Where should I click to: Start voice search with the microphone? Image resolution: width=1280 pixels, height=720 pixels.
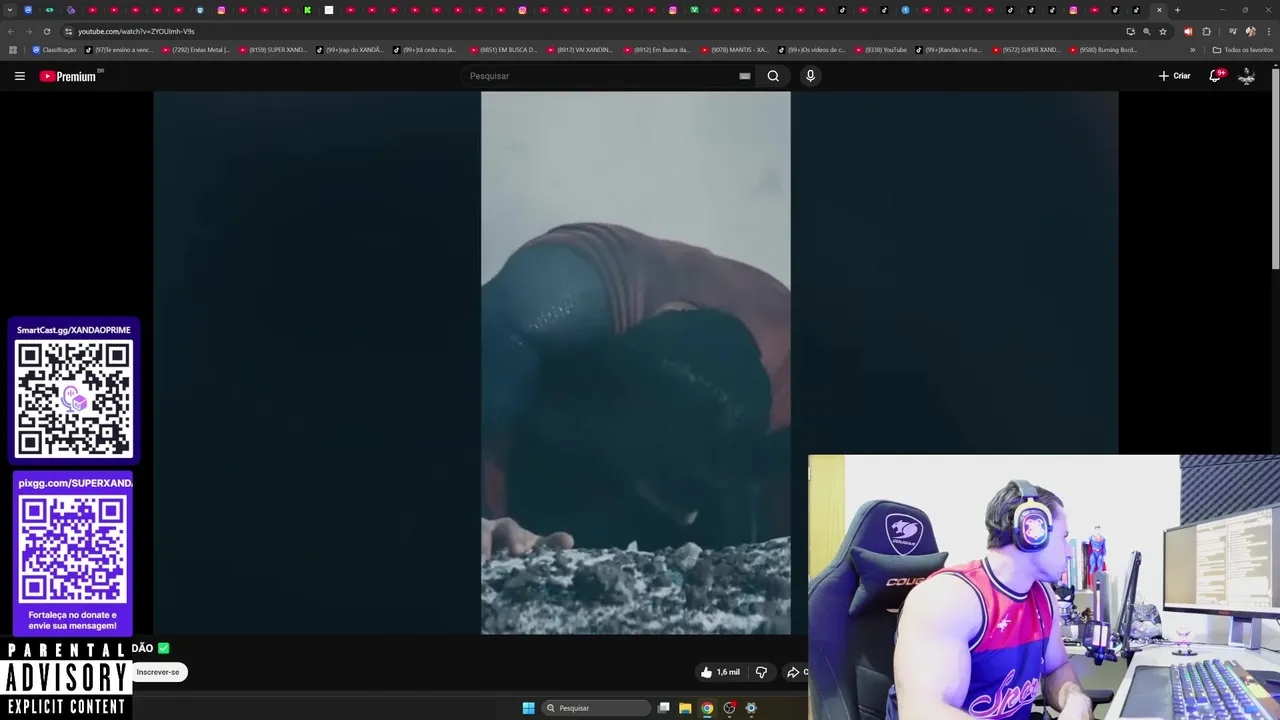coord(810,76)
